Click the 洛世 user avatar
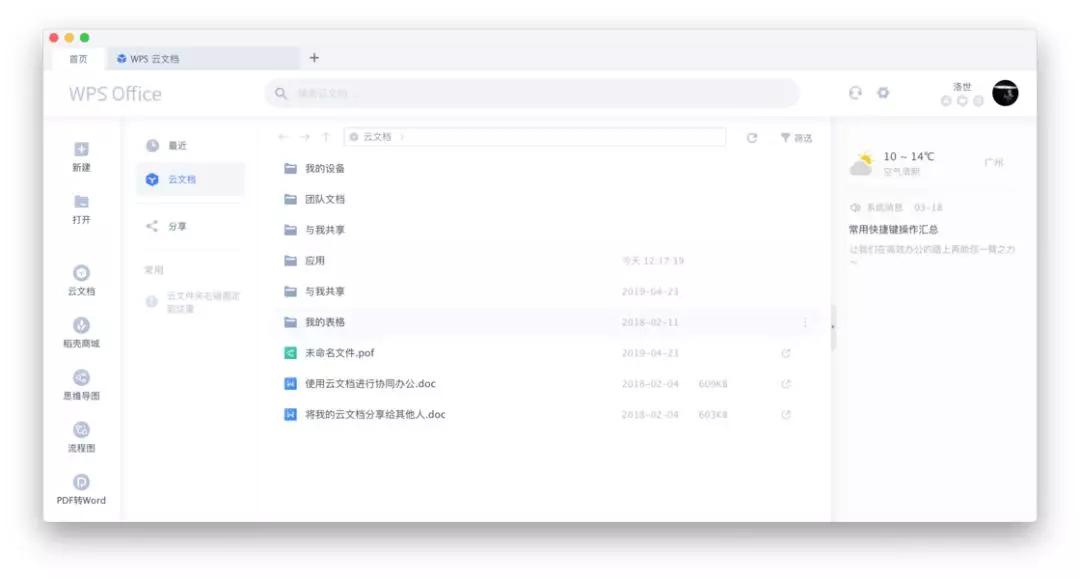1080x579 pixels. pyautogui.click(x=1005, y=92)
